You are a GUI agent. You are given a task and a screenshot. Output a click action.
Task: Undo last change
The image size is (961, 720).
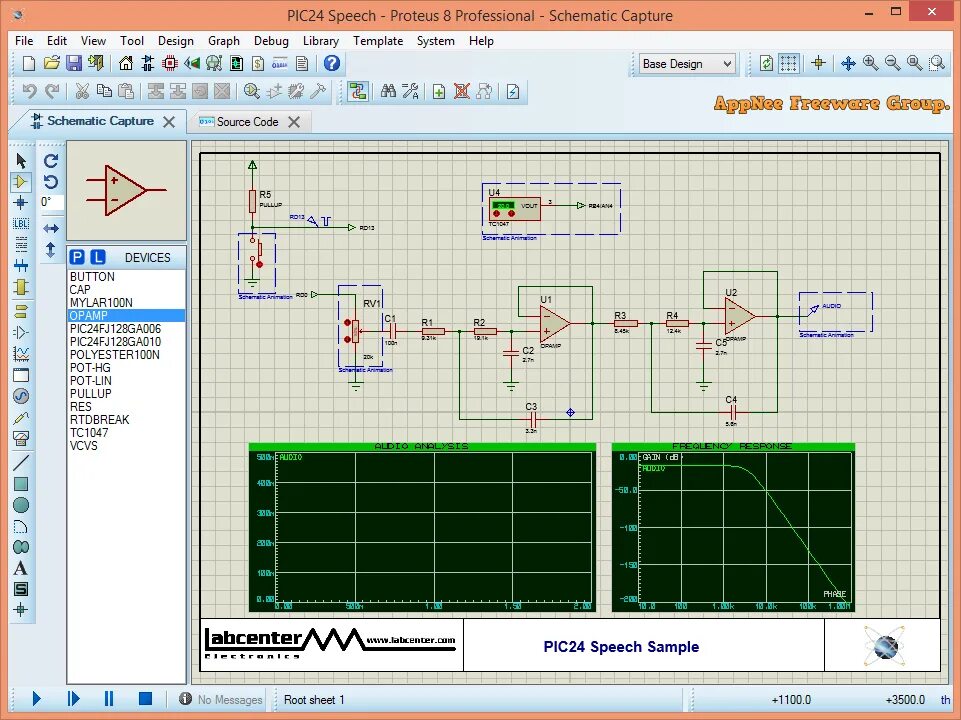point(29,92)
